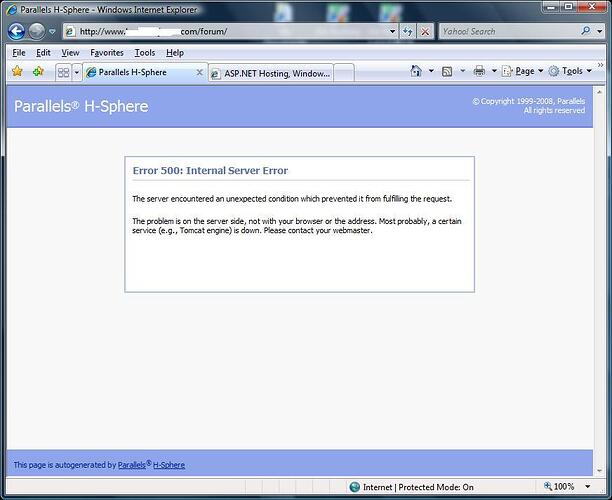Open Favorites Center star icon
The width and height of the screenshot is (612, 500).
pyautogui.click(x=17, y=71)
